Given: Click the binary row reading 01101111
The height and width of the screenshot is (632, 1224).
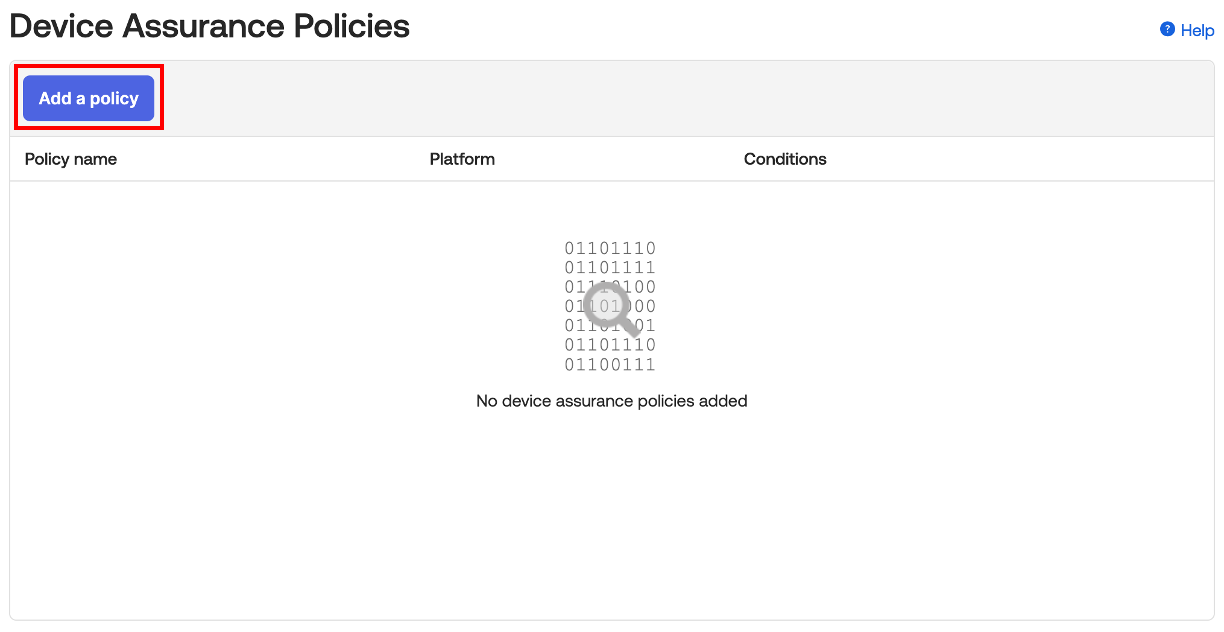Looking at the screenshot, I should pos(610,267).
